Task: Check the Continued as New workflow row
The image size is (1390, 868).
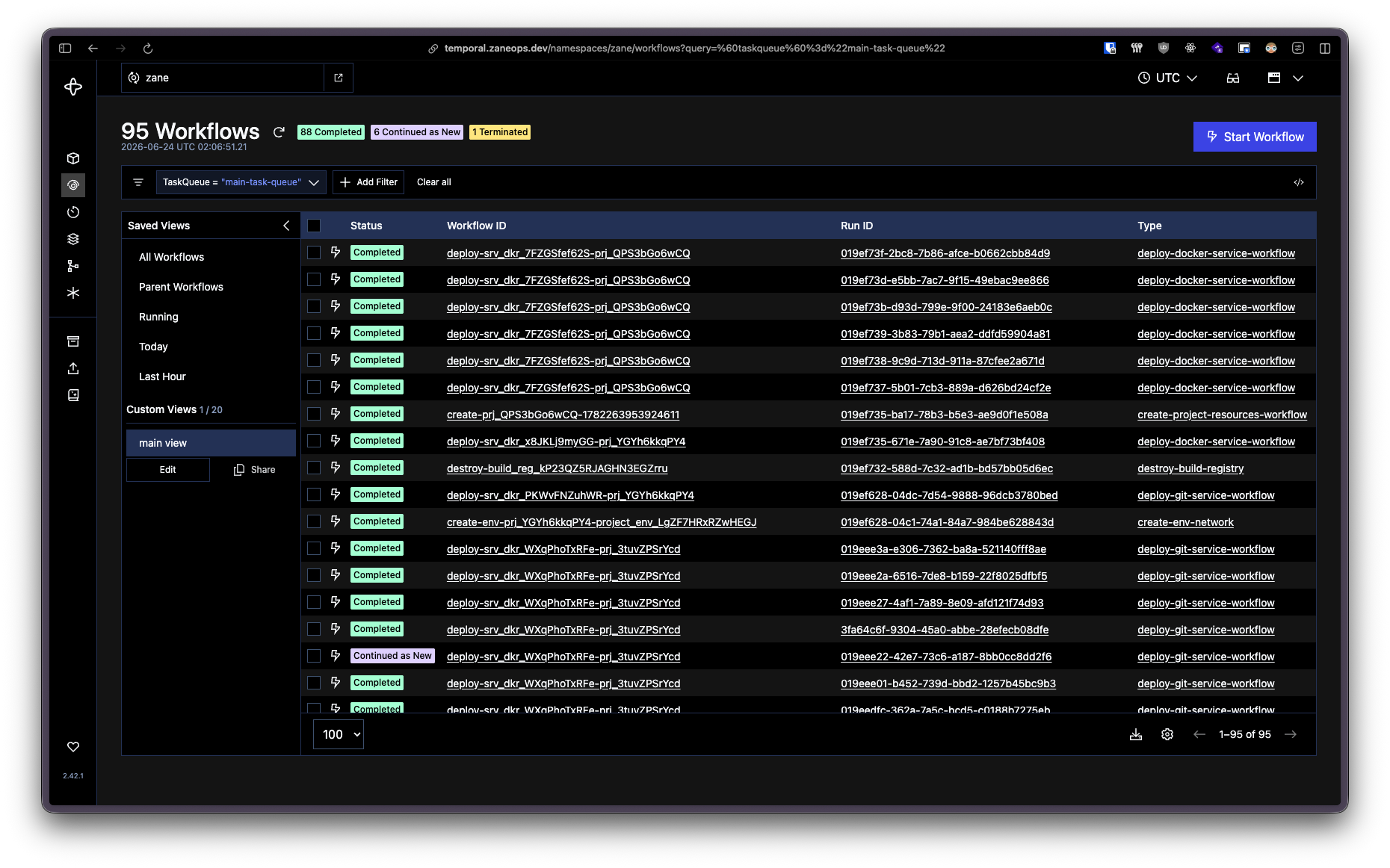Action: [x=314, y=656]
